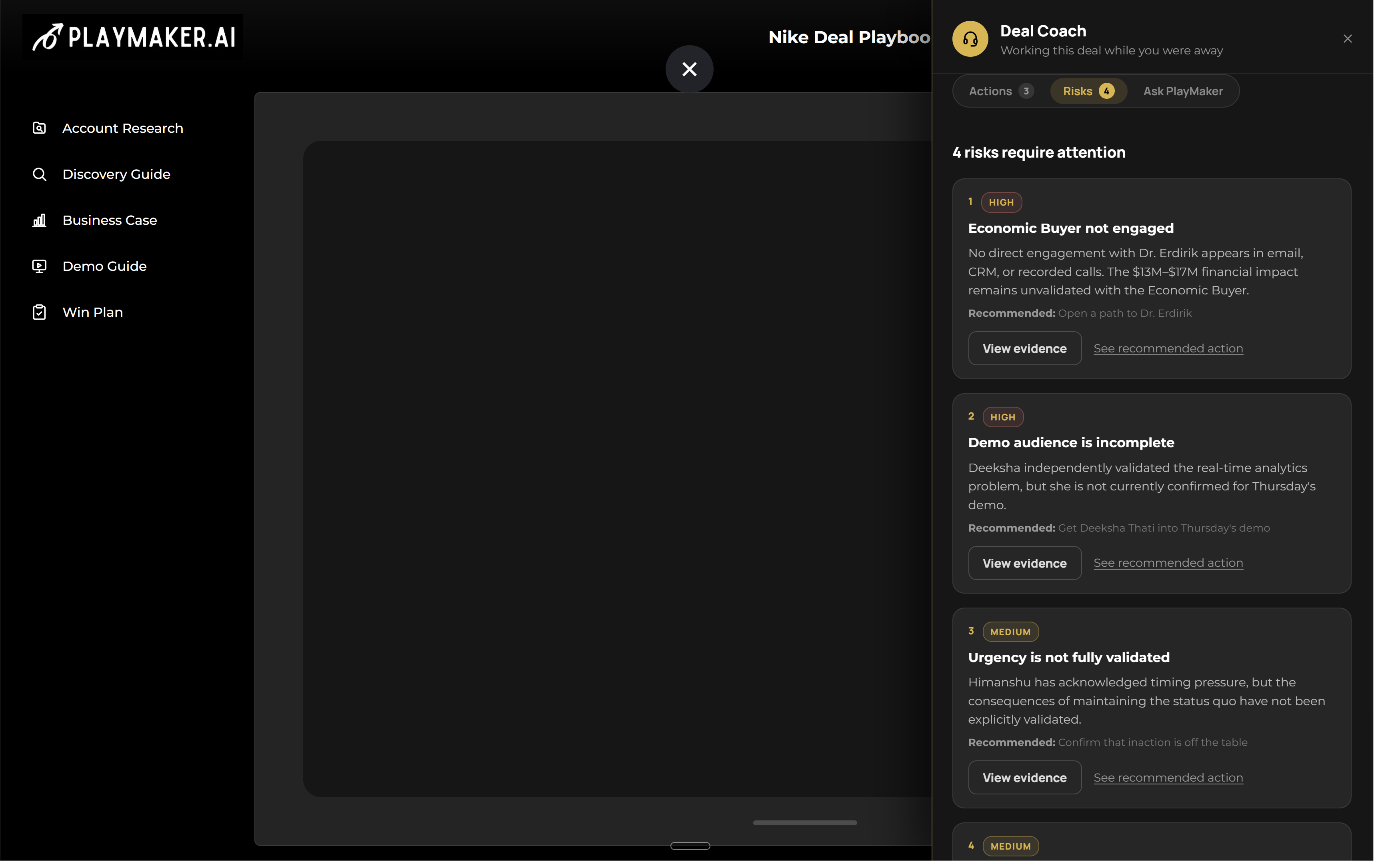Click the Actions tab count badge 3

pyautogui.click(x=1026, y=91)
